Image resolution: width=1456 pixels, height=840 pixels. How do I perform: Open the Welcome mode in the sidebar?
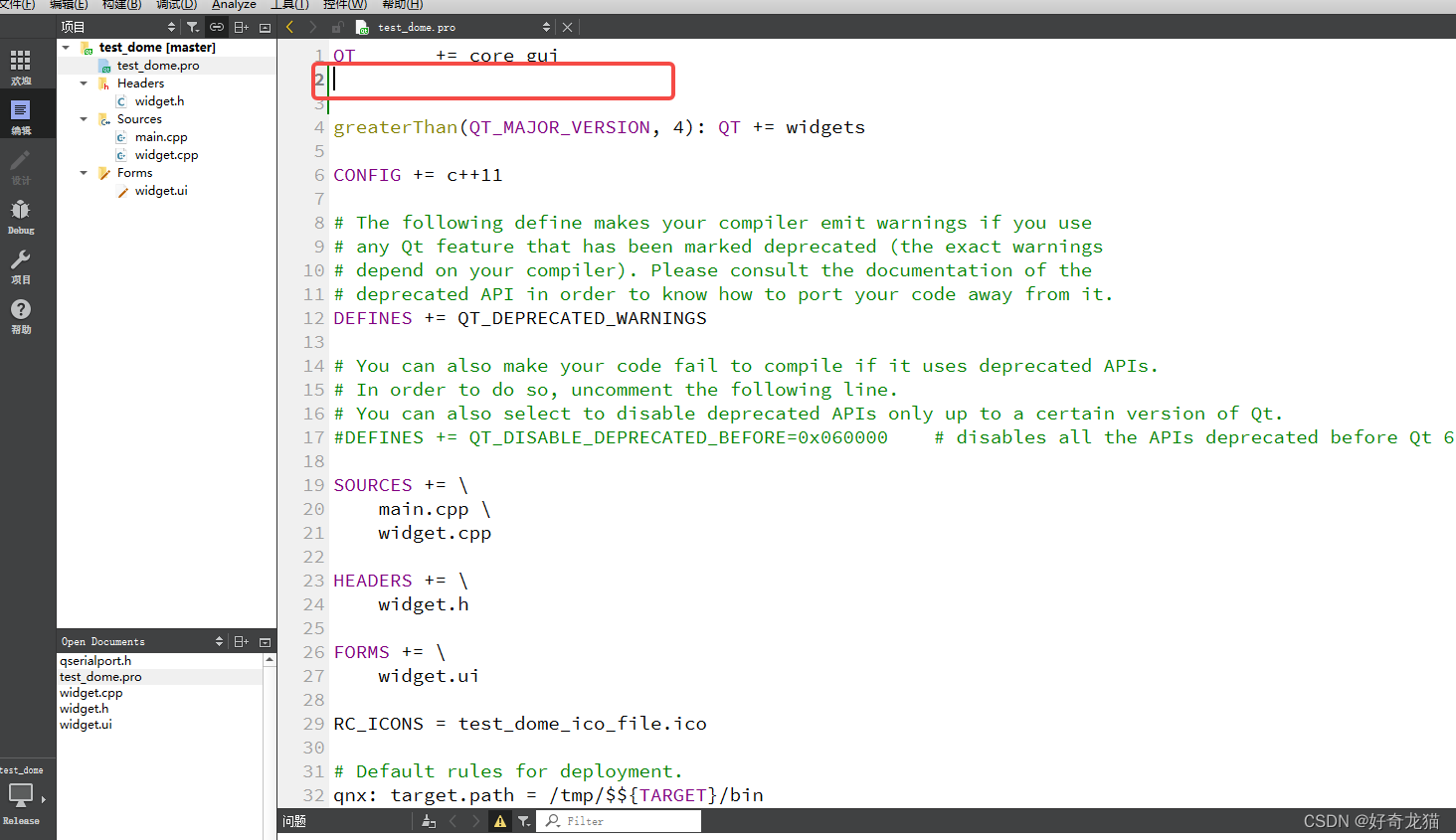(x=20, y=67)
